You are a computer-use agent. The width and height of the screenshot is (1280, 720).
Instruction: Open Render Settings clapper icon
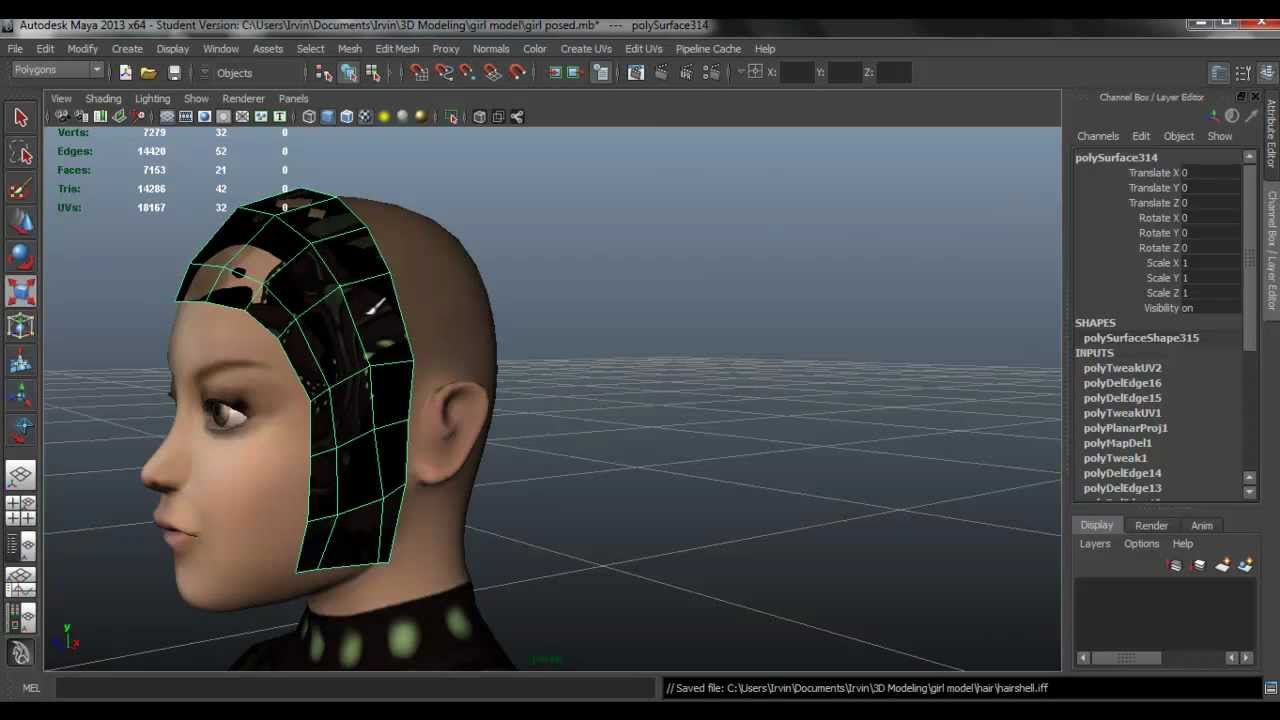point(711,72)
